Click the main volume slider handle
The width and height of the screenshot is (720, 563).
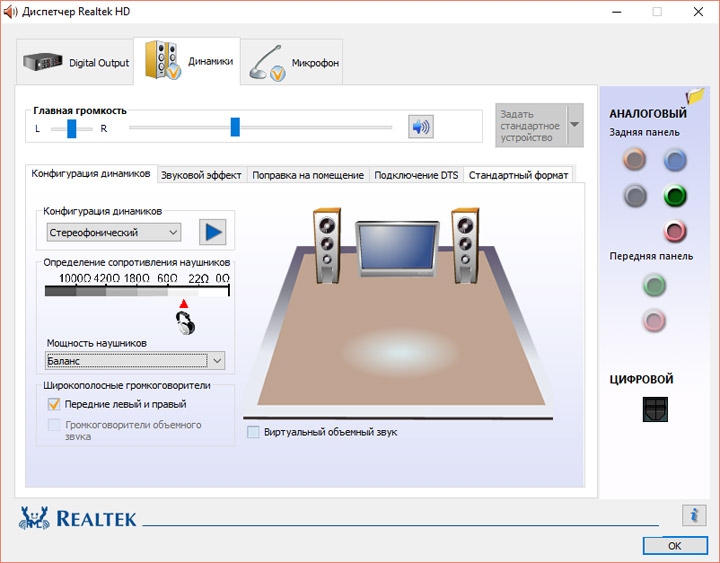click(x=235, y=127)
